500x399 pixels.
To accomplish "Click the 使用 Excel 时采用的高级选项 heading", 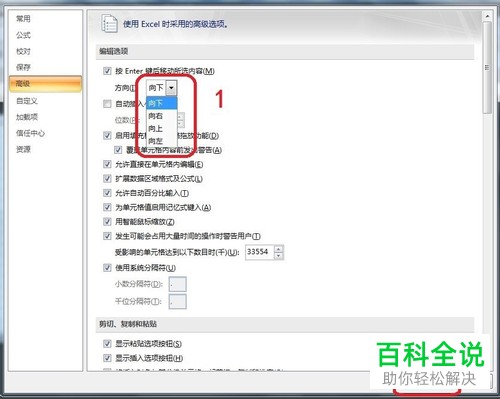I will tap(176, 24).
